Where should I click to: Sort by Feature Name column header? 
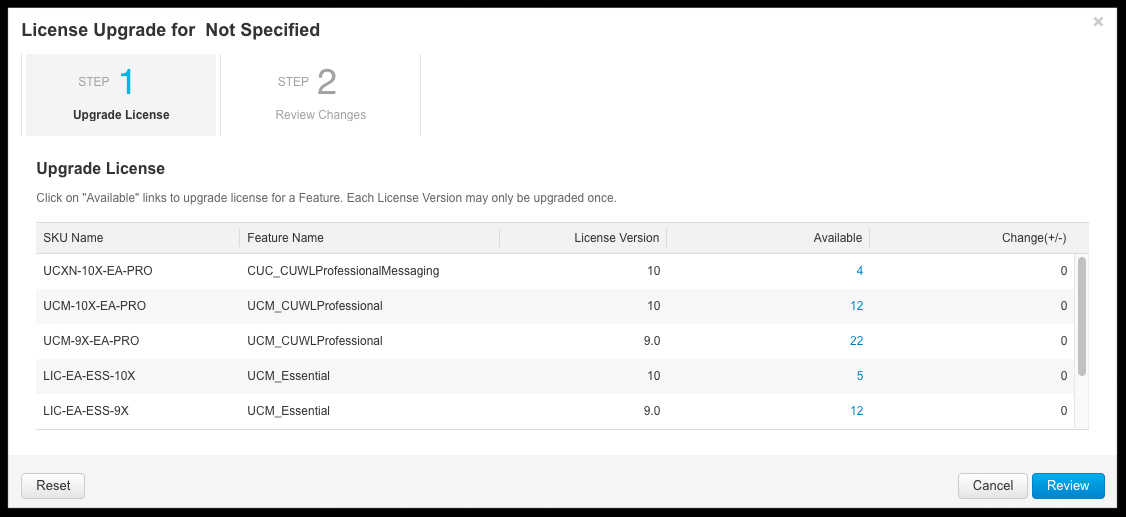coord(369,238)
